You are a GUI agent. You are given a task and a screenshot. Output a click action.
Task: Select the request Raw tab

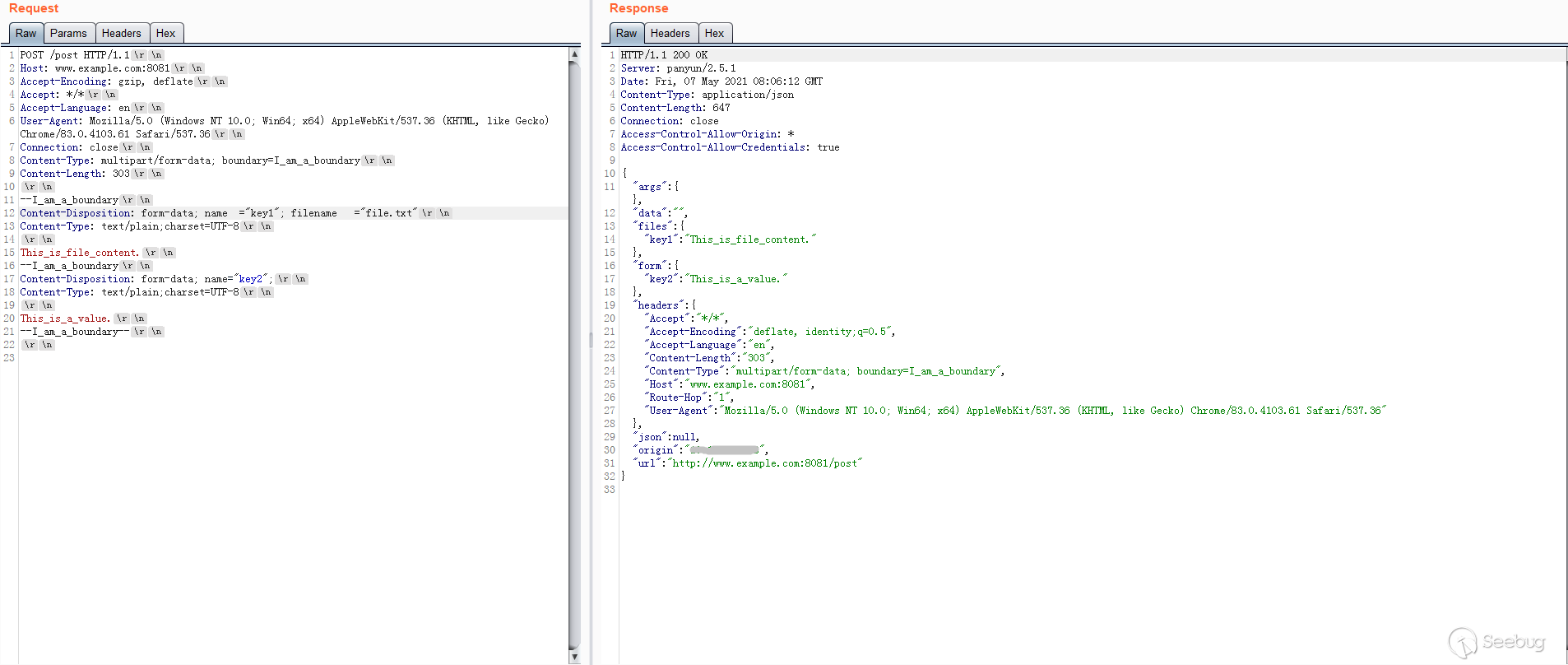26,34
